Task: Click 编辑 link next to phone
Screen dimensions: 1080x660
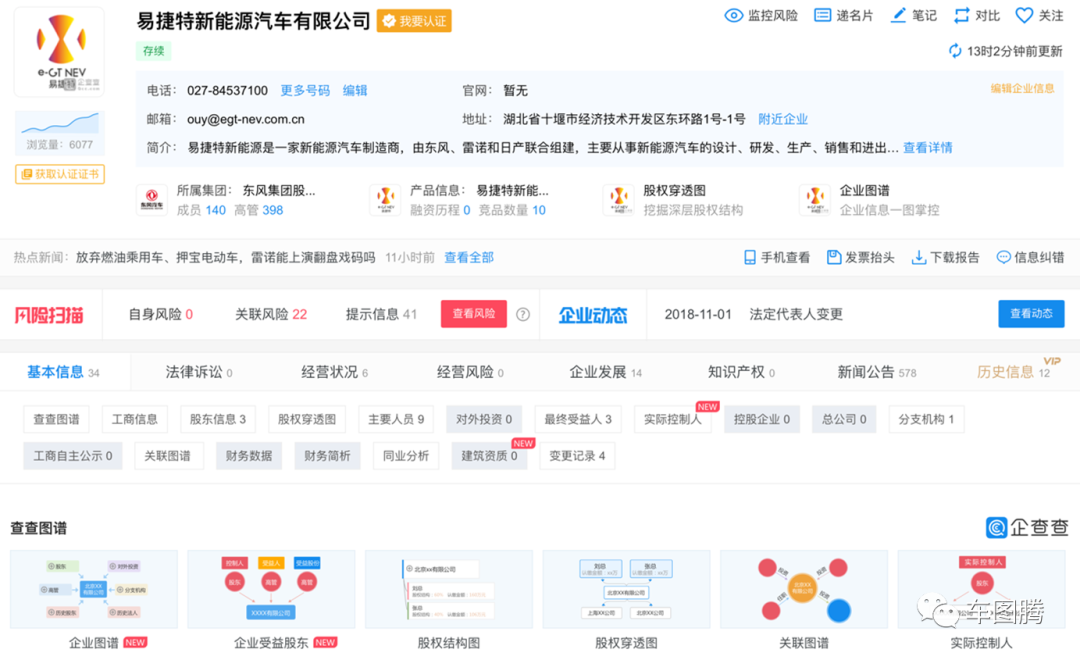Action: (355, 90)
